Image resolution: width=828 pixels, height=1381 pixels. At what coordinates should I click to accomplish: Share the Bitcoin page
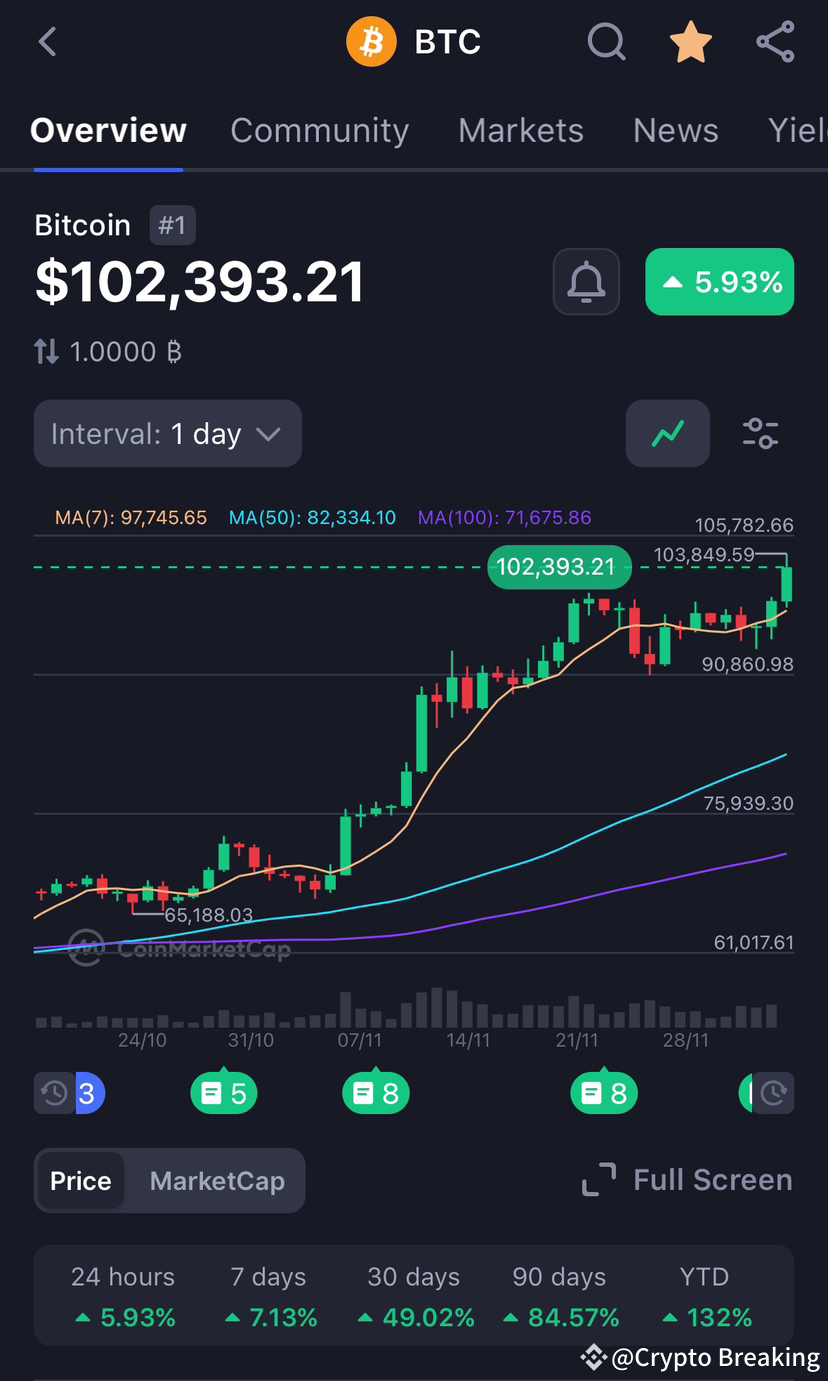[x=775, y=41]
